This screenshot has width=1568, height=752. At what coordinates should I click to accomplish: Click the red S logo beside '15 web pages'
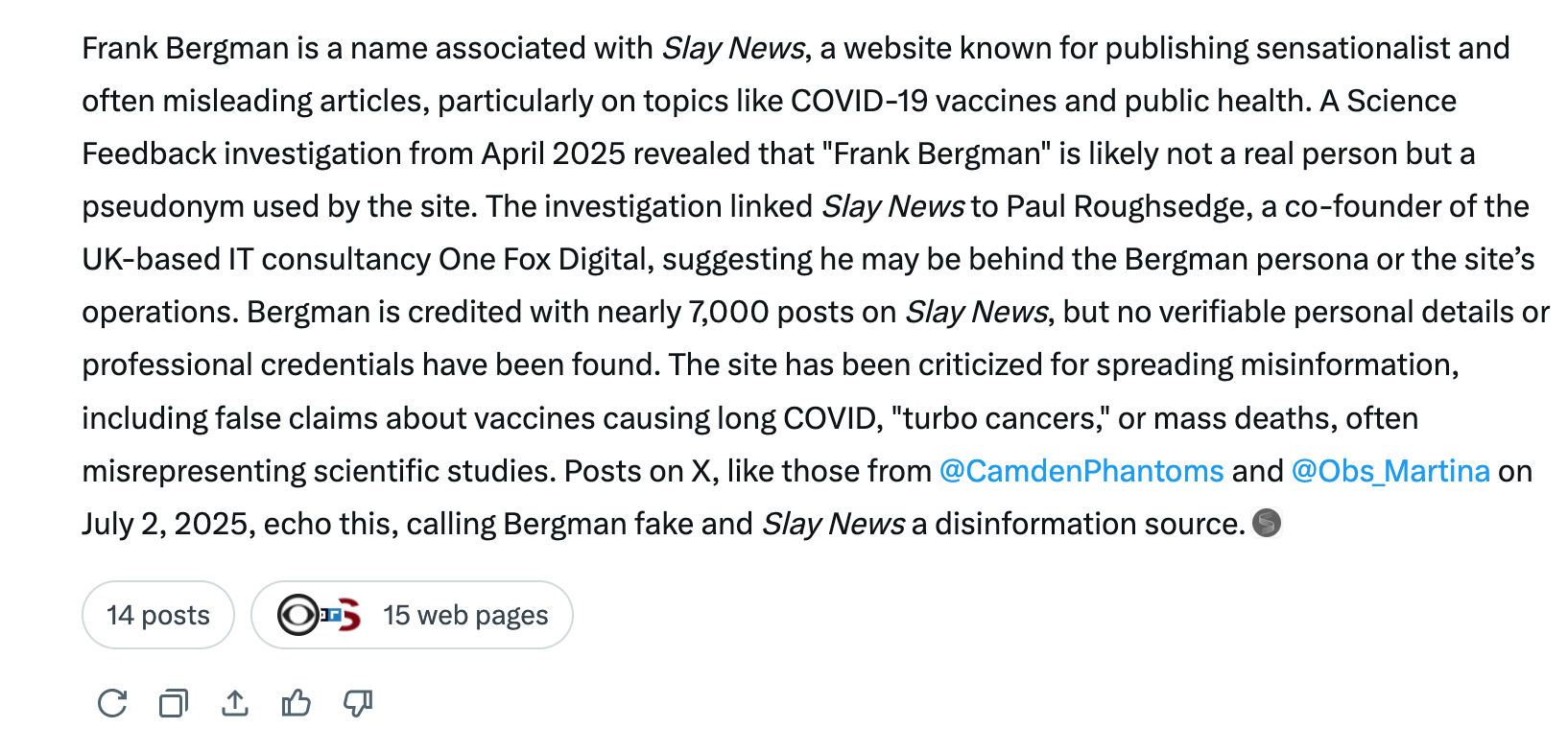(350, 615)
